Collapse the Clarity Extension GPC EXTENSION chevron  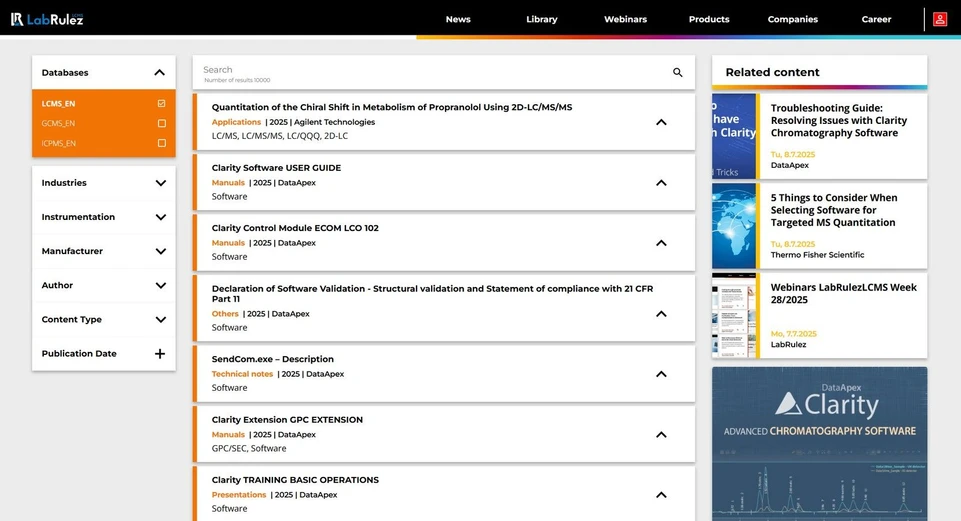(661, 435)
